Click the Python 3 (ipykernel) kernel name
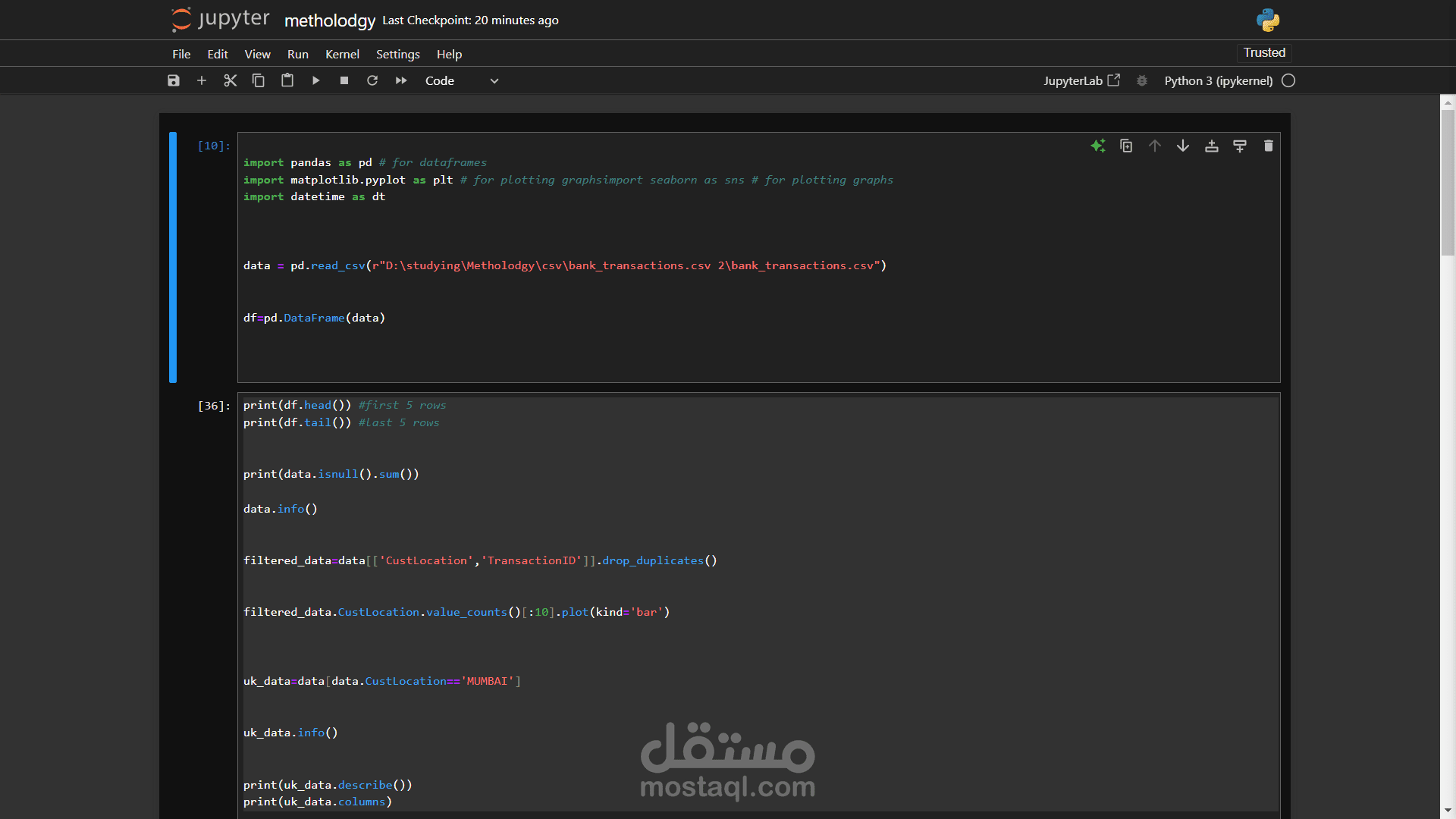This screenshot has width=1456, height=819. coord(1218,80)
